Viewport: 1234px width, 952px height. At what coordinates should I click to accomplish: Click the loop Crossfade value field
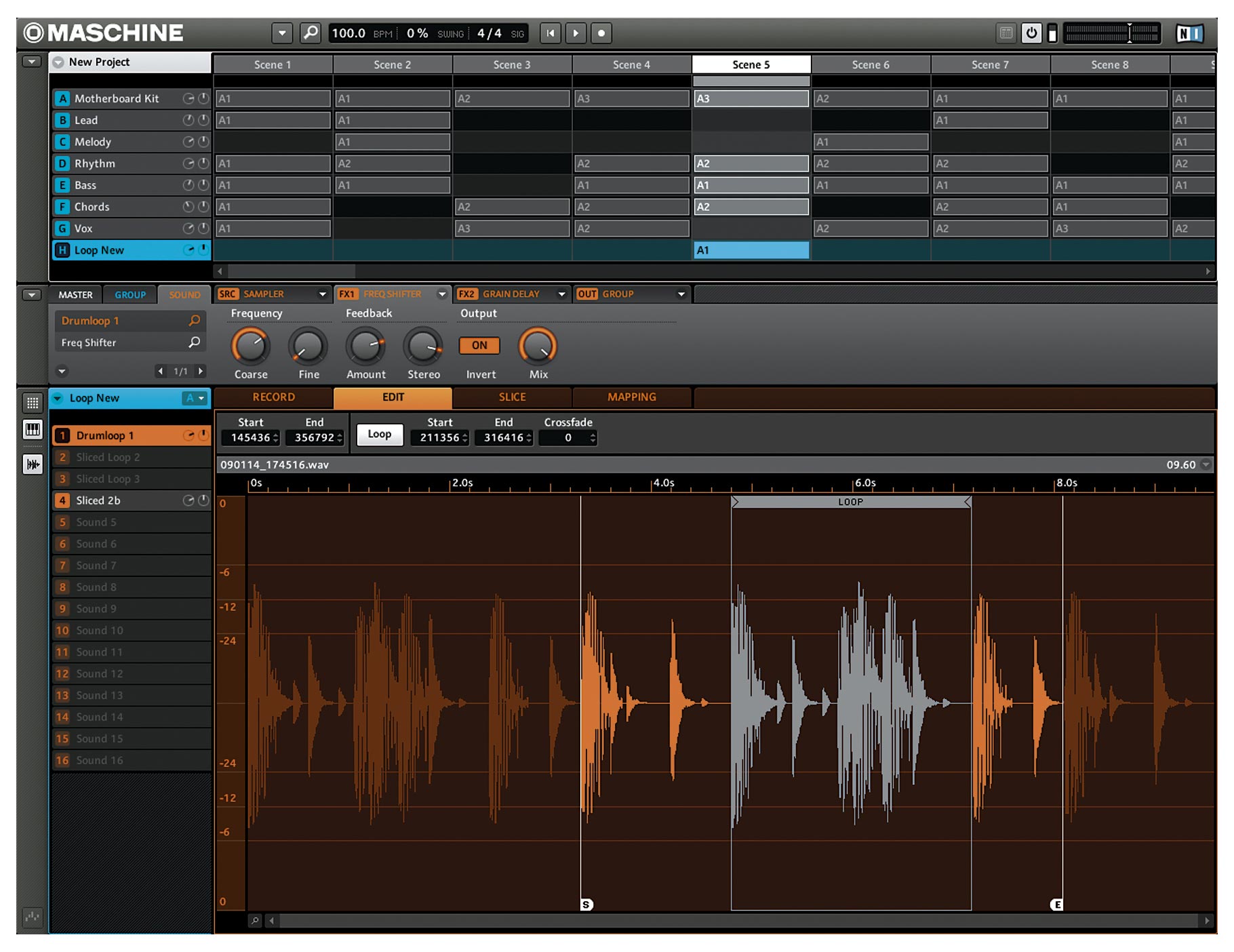pyautogui.click(x=568, y=437)
